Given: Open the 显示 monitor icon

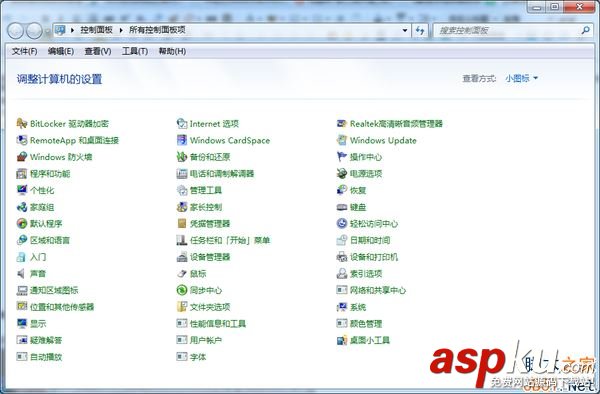Looking at the screenshot, I should click(x=22, y=324).
